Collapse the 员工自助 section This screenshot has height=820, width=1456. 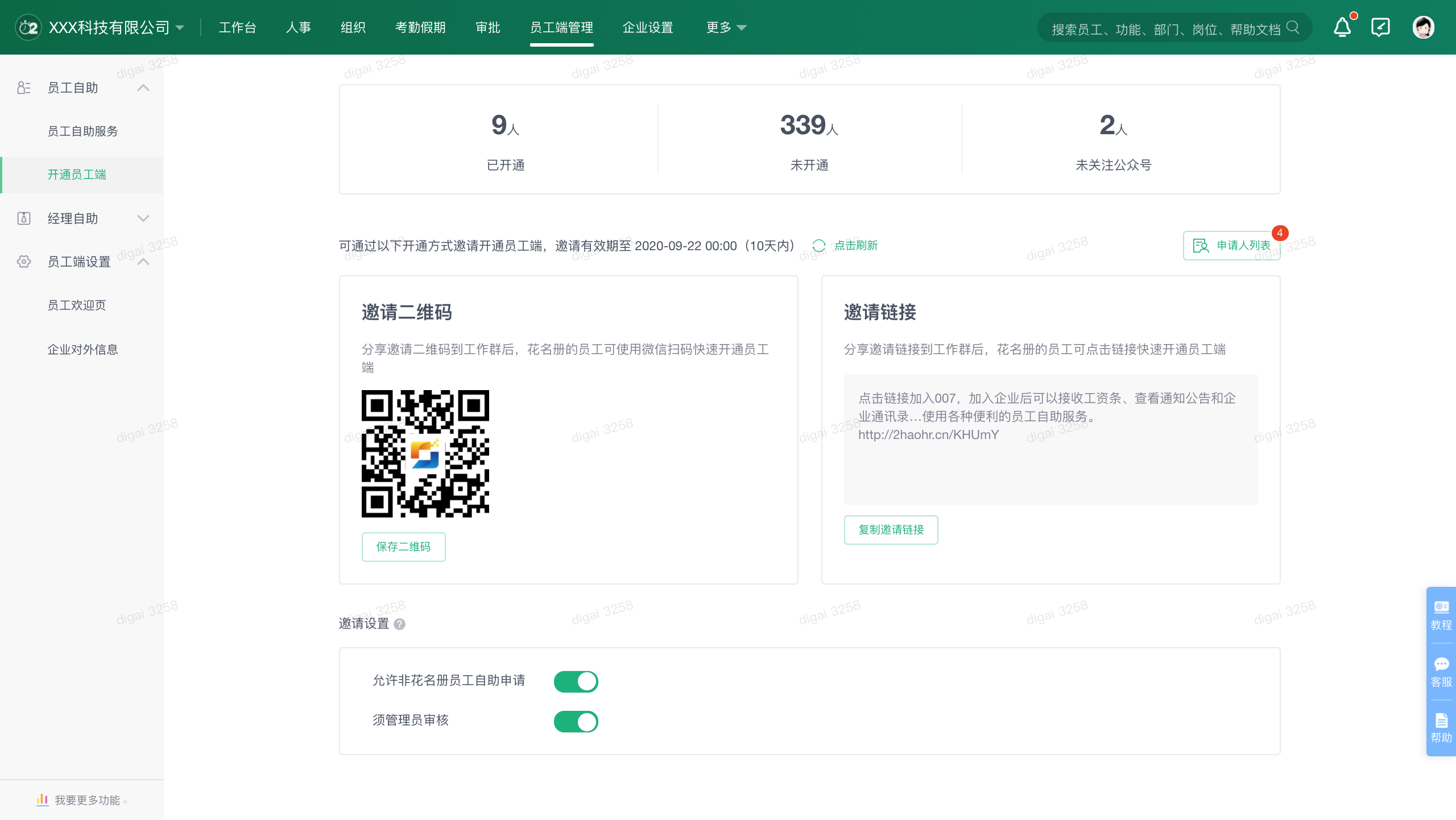pos(143,88)
